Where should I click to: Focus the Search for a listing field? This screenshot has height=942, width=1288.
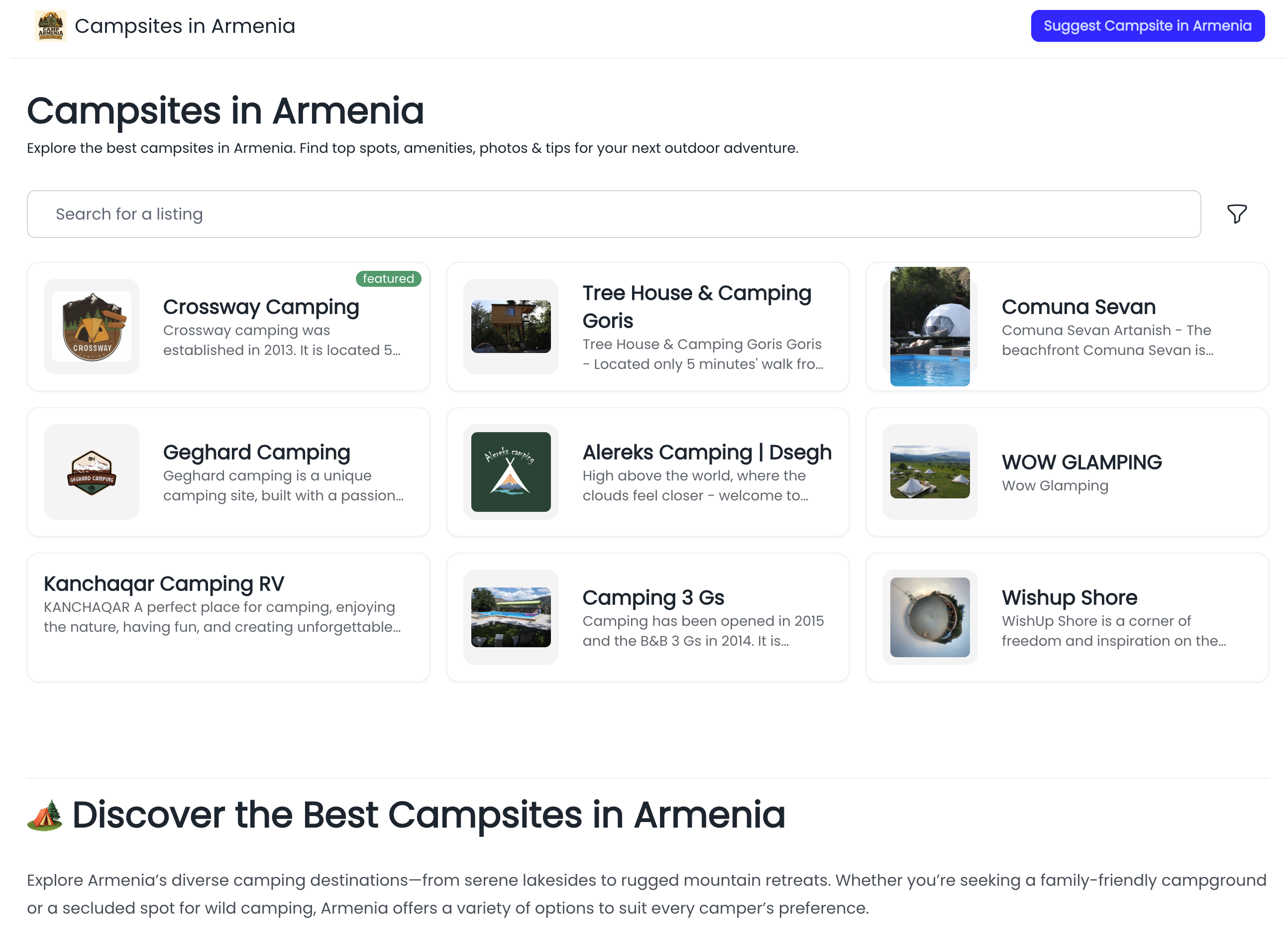point(613,214)
